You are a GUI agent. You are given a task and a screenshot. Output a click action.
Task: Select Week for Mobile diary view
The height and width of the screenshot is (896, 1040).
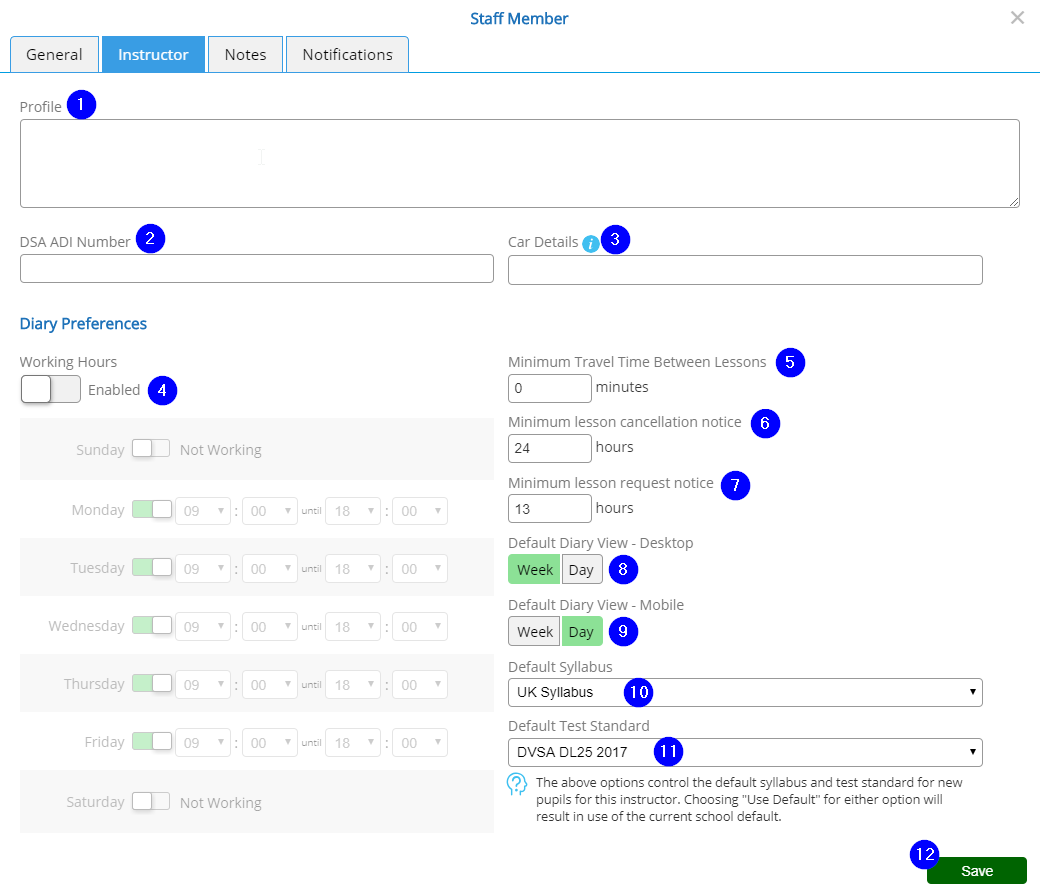pos(535,631)
